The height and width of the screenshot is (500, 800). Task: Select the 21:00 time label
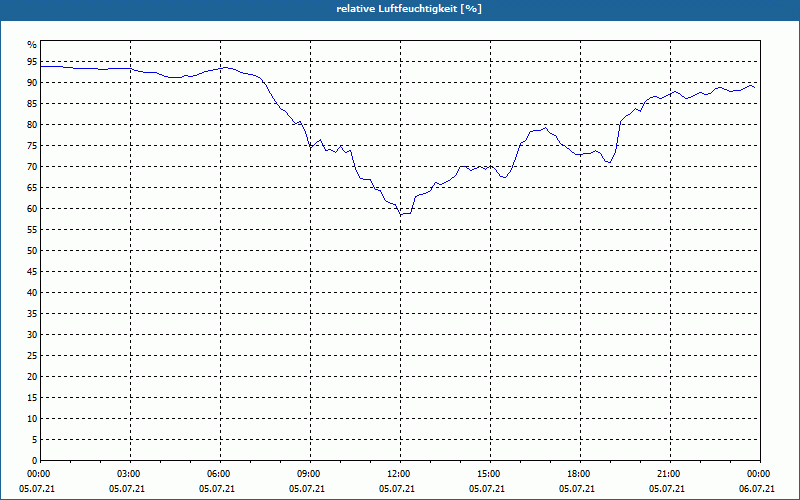670,474
